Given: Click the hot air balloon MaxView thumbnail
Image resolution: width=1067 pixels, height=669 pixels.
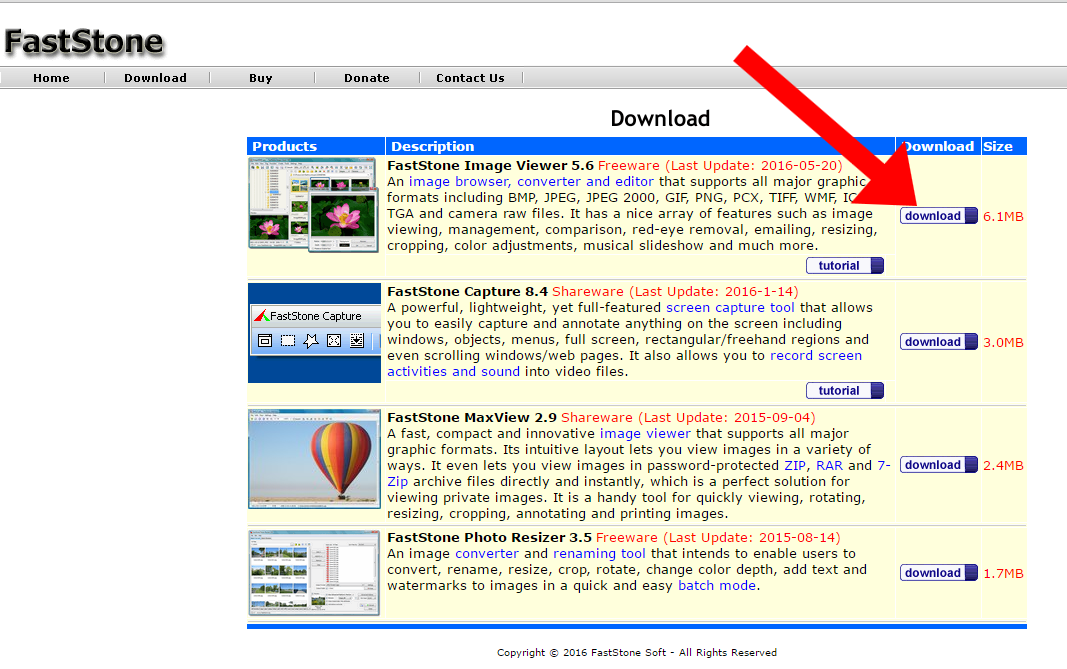Looking at the screenshot, I should [315, 458].
